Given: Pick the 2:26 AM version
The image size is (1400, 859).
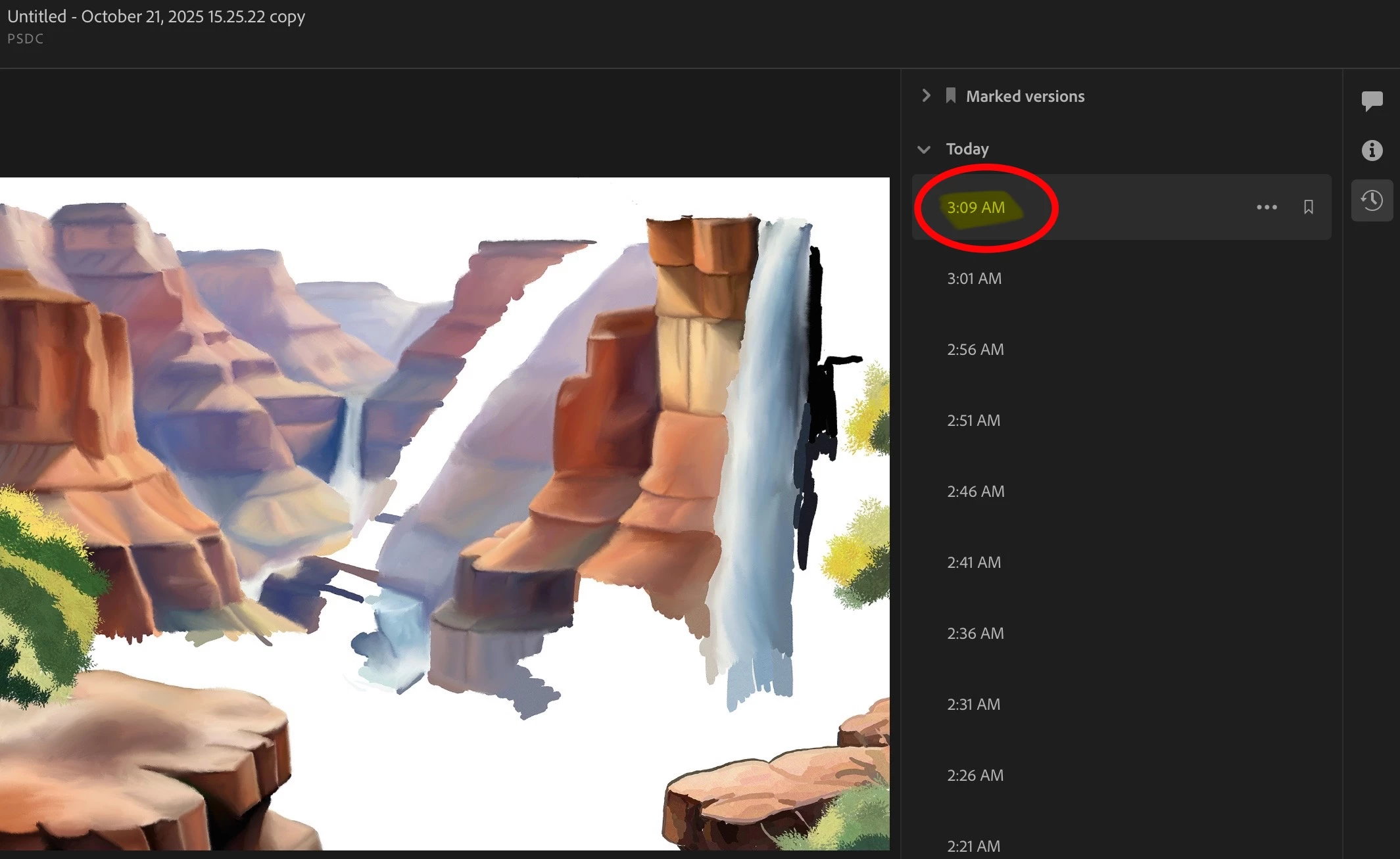Looking at the screenshot, I should pos(975,775).
